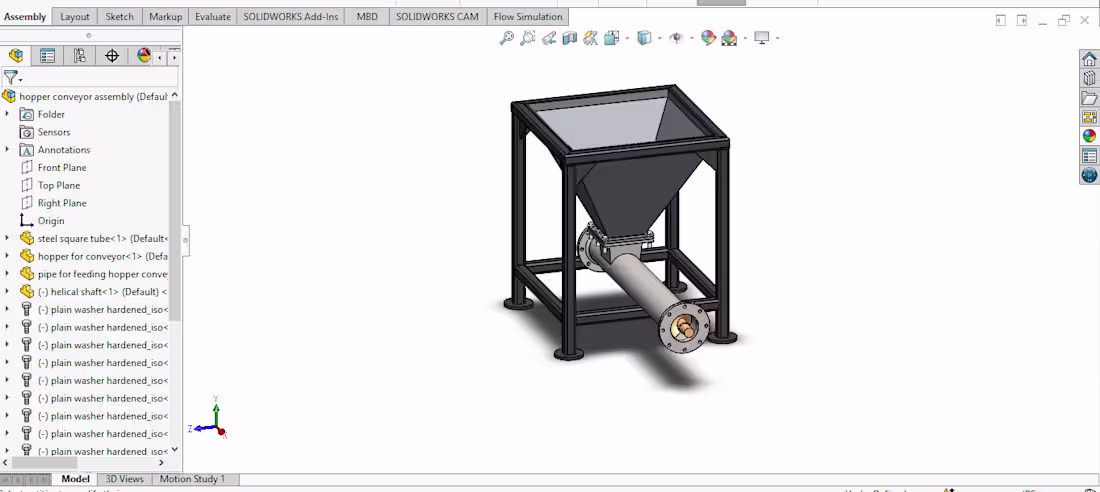Open the SOLIDWORKS Add-Ins tab
The height and width of the screenshot is (492, 1100).
[x=291, y=17]
